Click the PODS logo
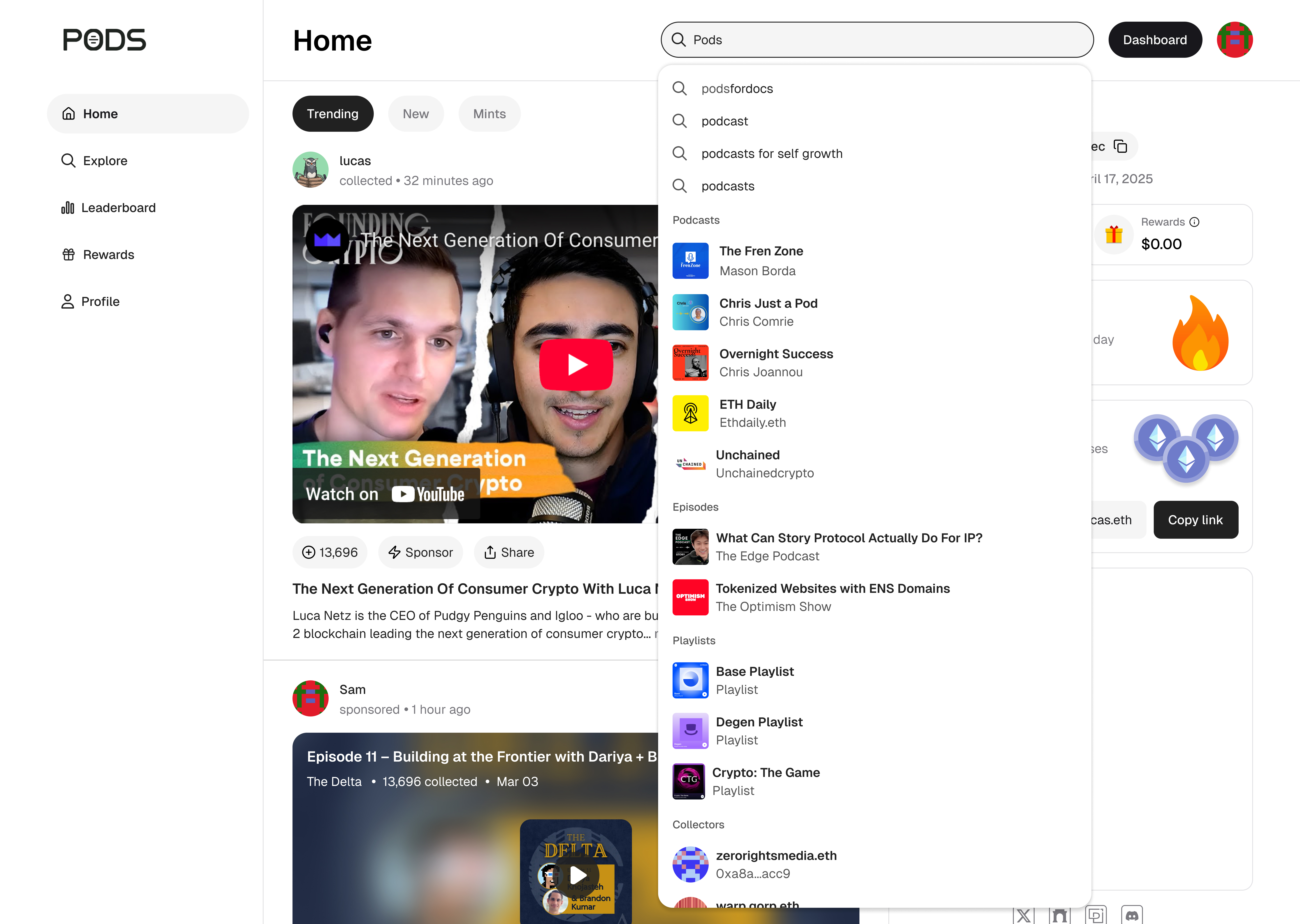The width and height of the screenshot is (1300, 924). [104, 40]
